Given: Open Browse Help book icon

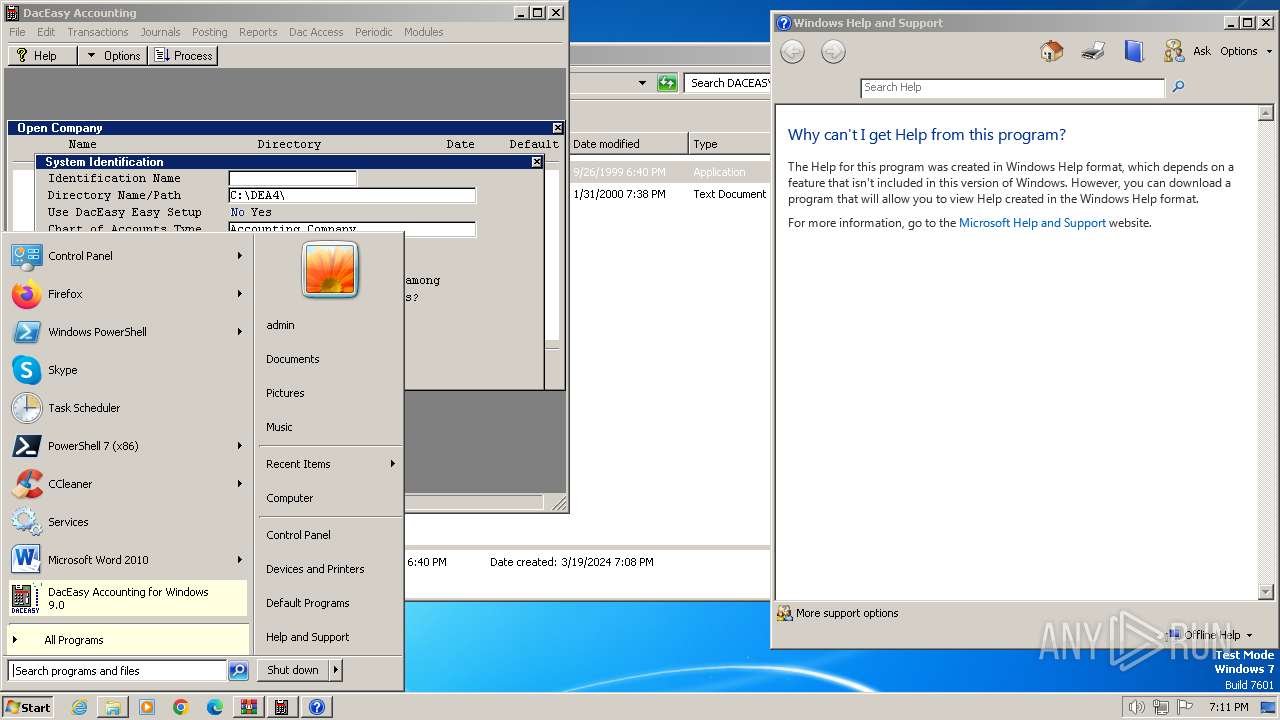Looking at the screenshot, I should click(1133, 51).
